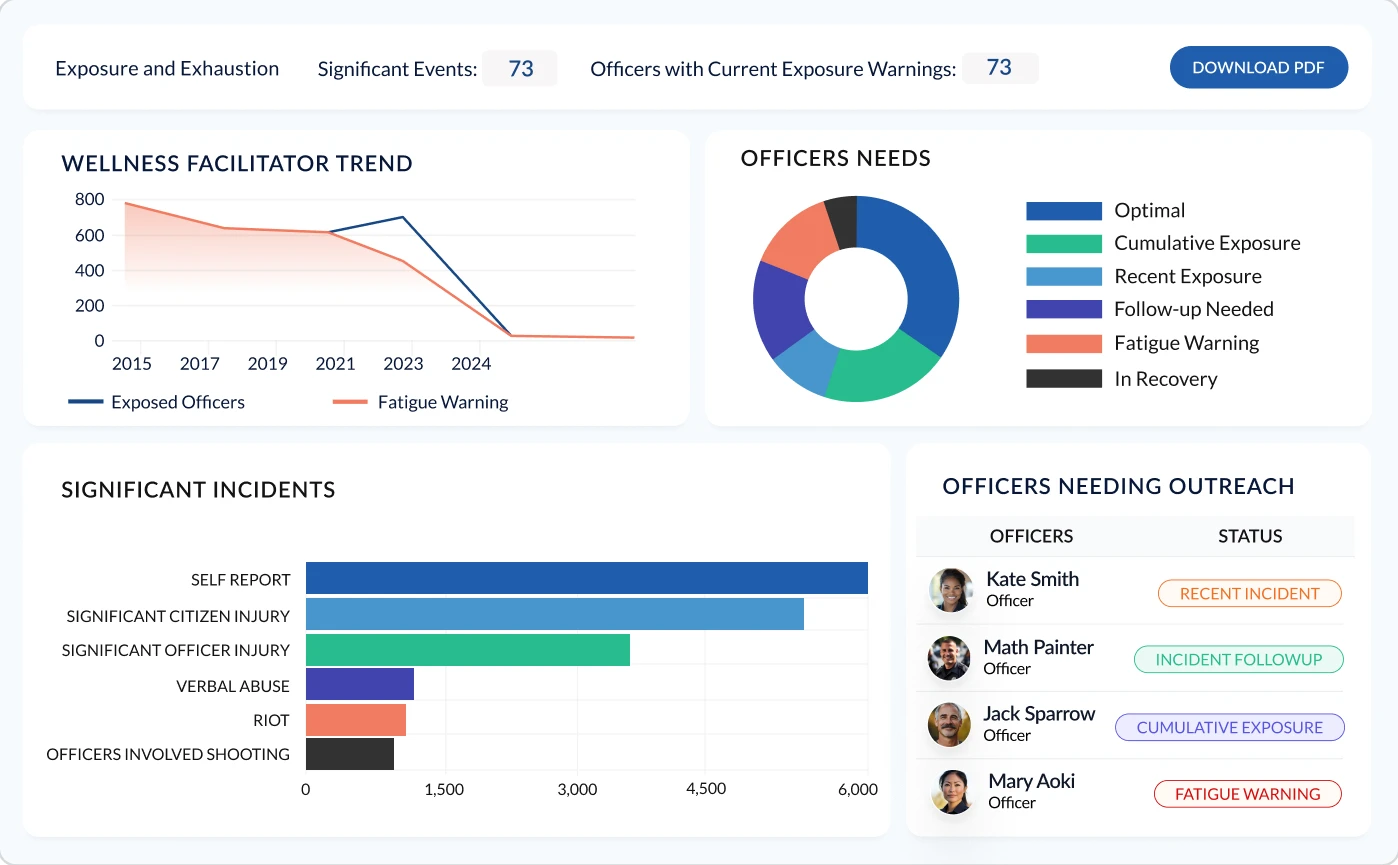Click the Fatigue Warning status badge

(1247, 794)
